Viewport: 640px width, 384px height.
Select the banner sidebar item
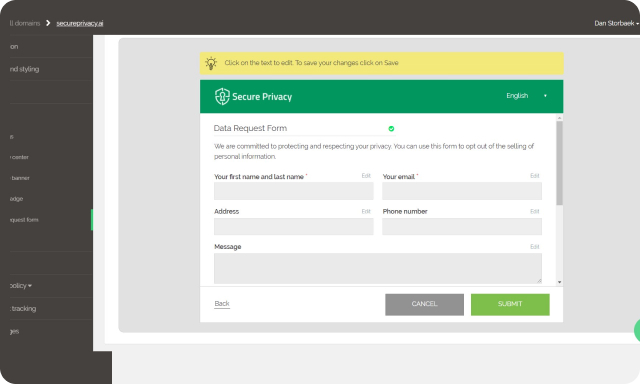20,178
